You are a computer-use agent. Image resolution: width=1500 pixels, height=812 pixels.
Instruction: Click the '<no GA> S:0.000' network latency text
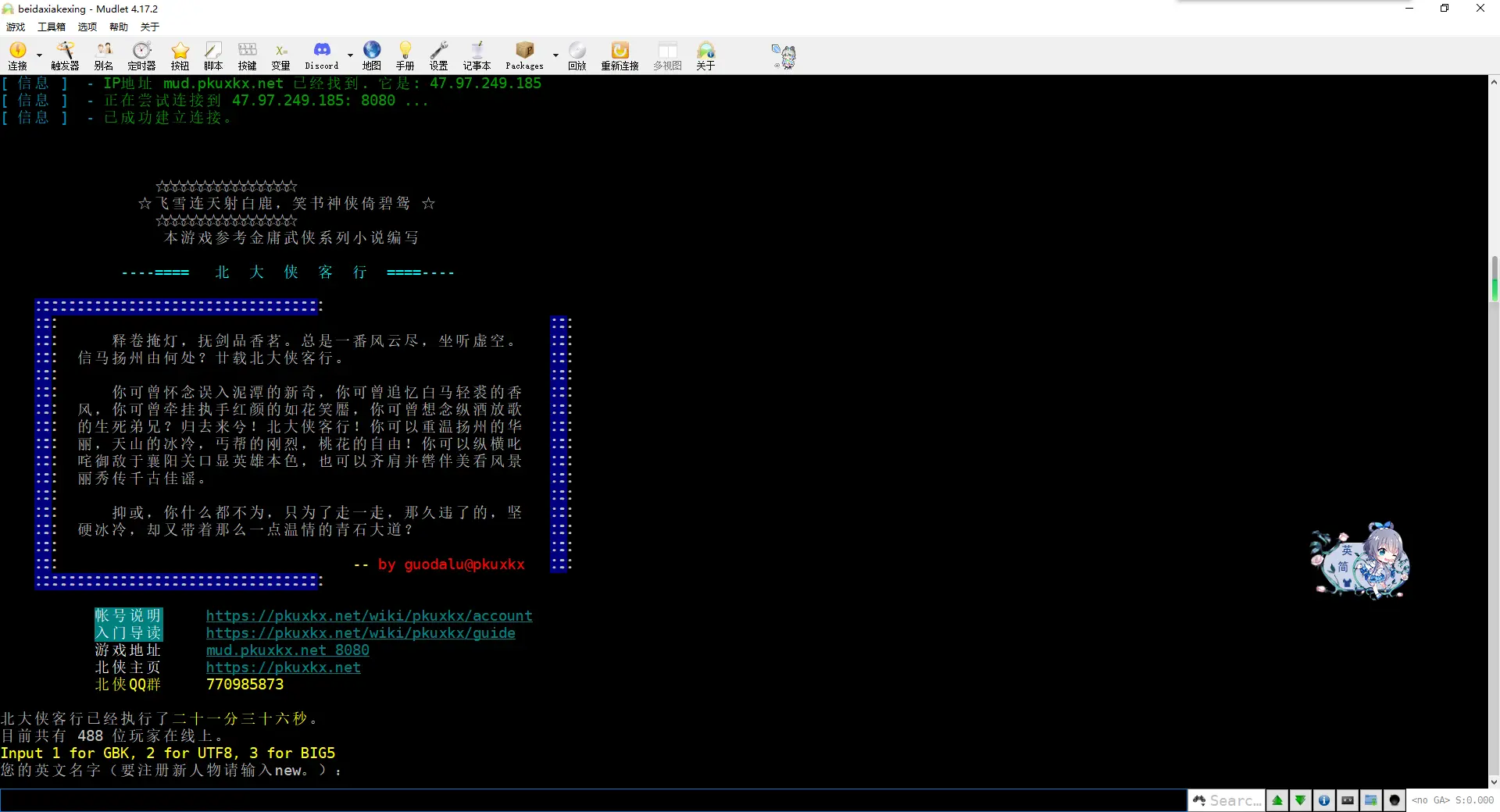[1452, 800]
